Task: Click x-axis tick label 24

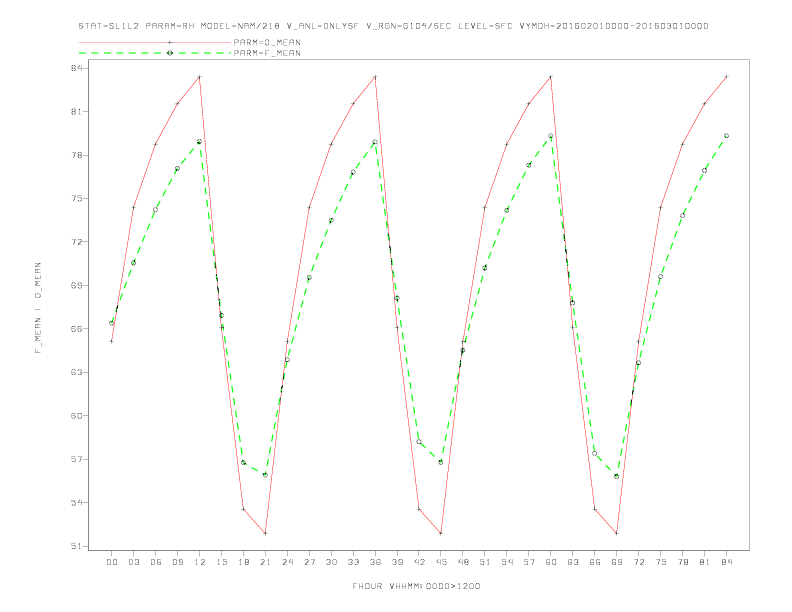Action: click(287, 562)
